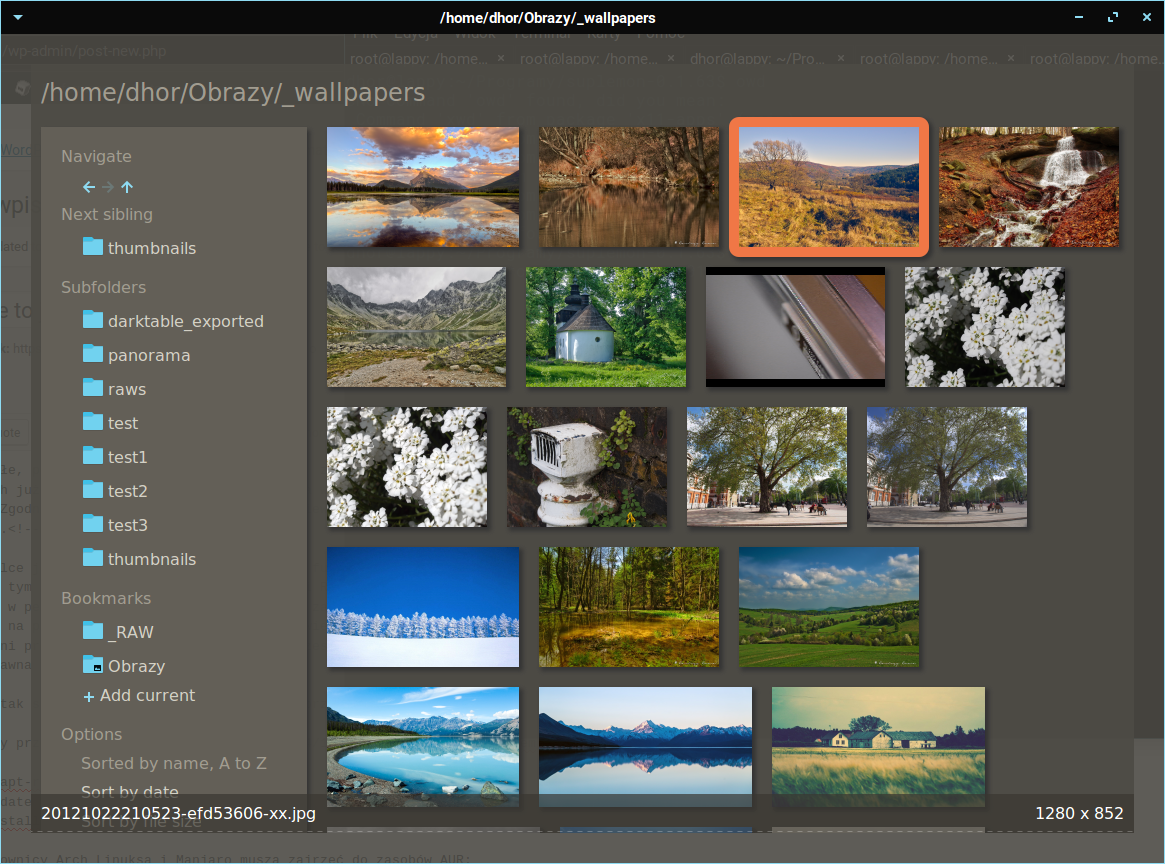Select the white chapel in forest thumbnail

tap(606, 327)
